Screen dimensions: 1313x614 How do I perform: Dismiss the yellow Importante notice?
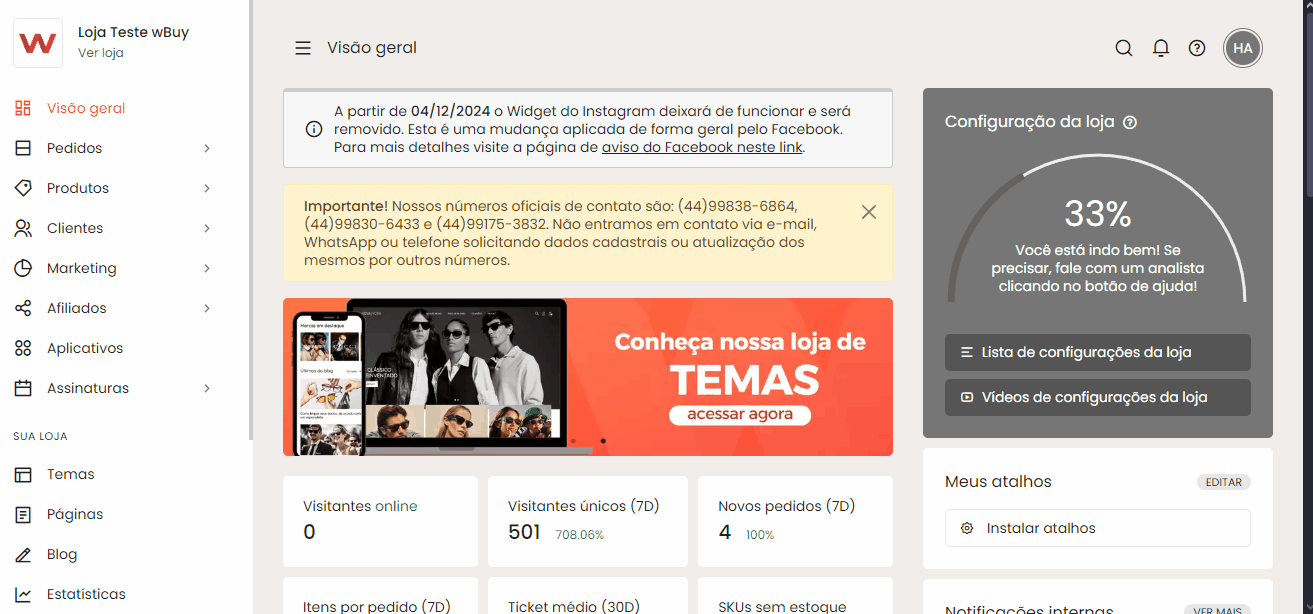pyautogui.click(x=869, y=212)
